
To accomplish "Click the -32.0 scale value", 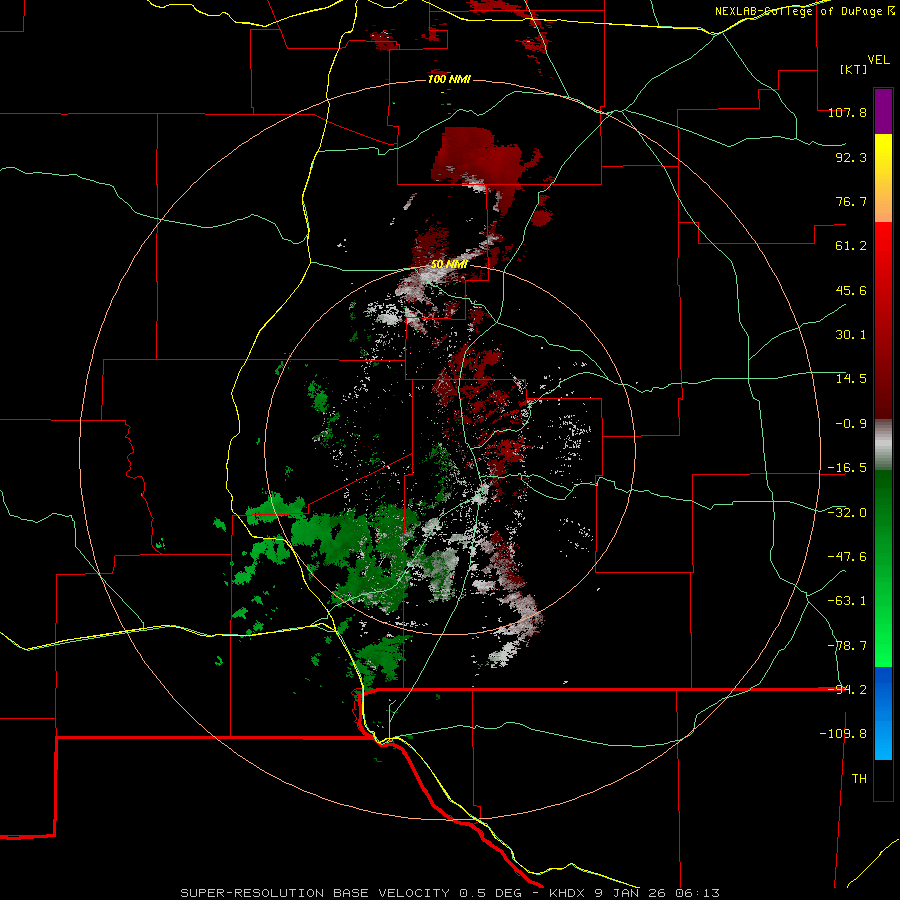I will [x=847, y=513].
